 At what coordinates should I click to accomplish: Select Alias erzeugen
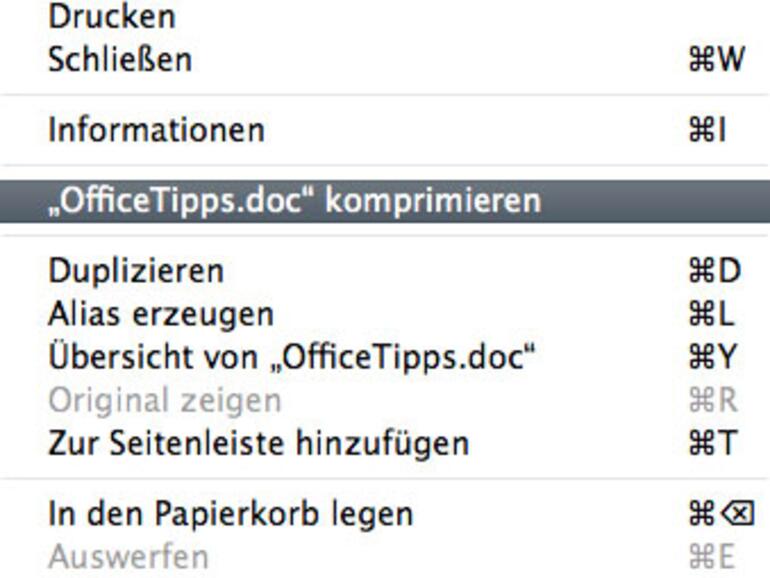(160, 314)
